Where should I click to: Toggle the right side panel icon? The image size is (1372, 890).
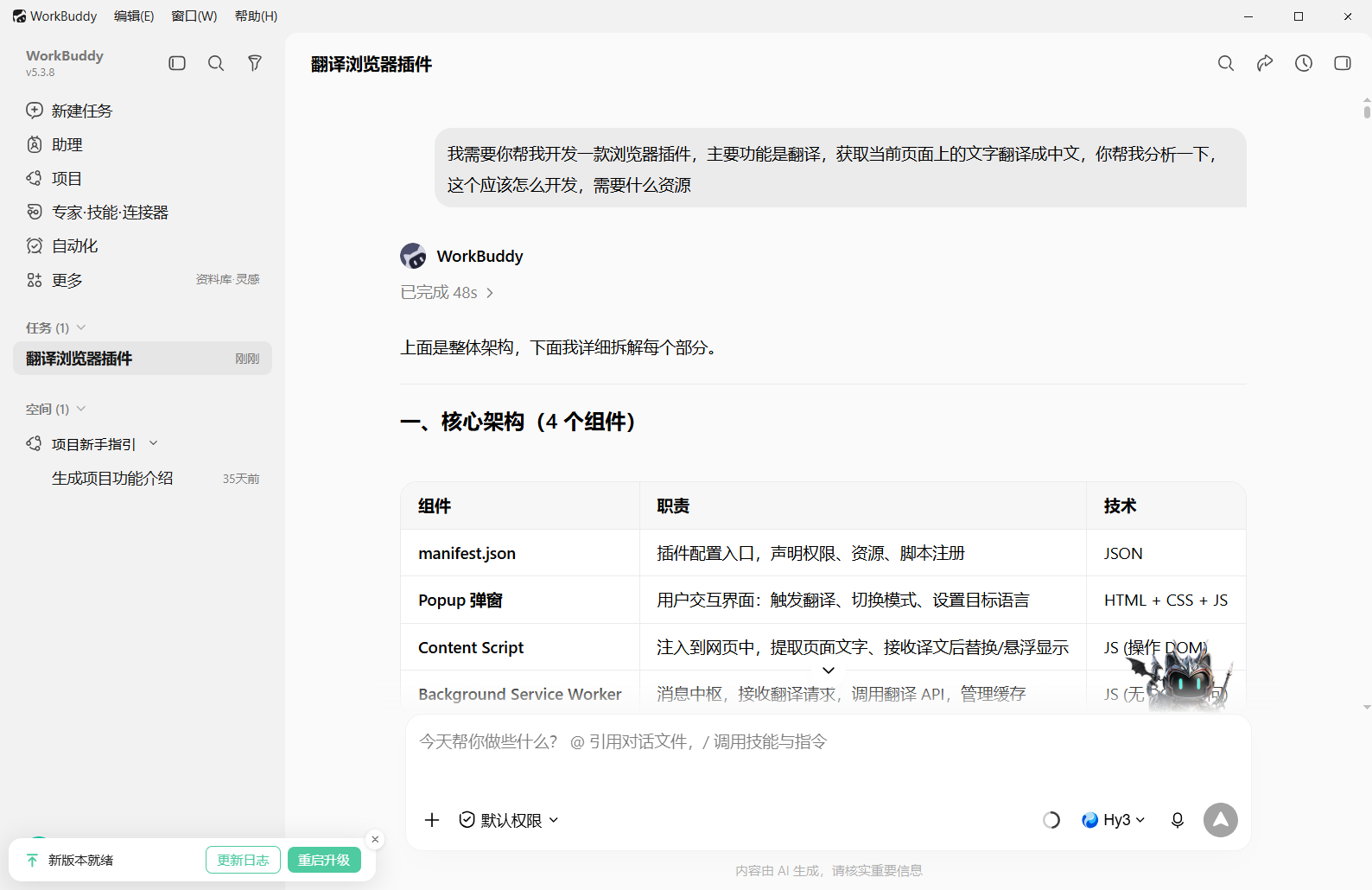(1343, 63)
